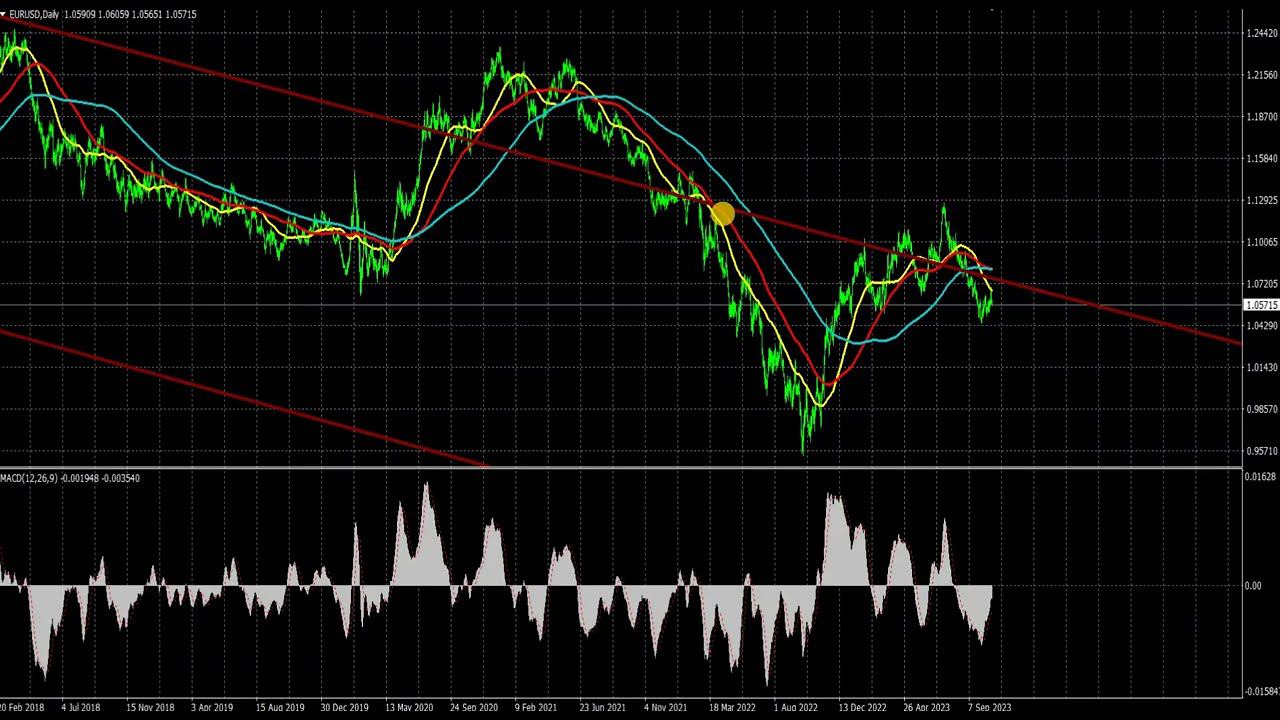Click the 15 Aug 2019 date label
The image size is (1280, 720).
click(279, 708)
